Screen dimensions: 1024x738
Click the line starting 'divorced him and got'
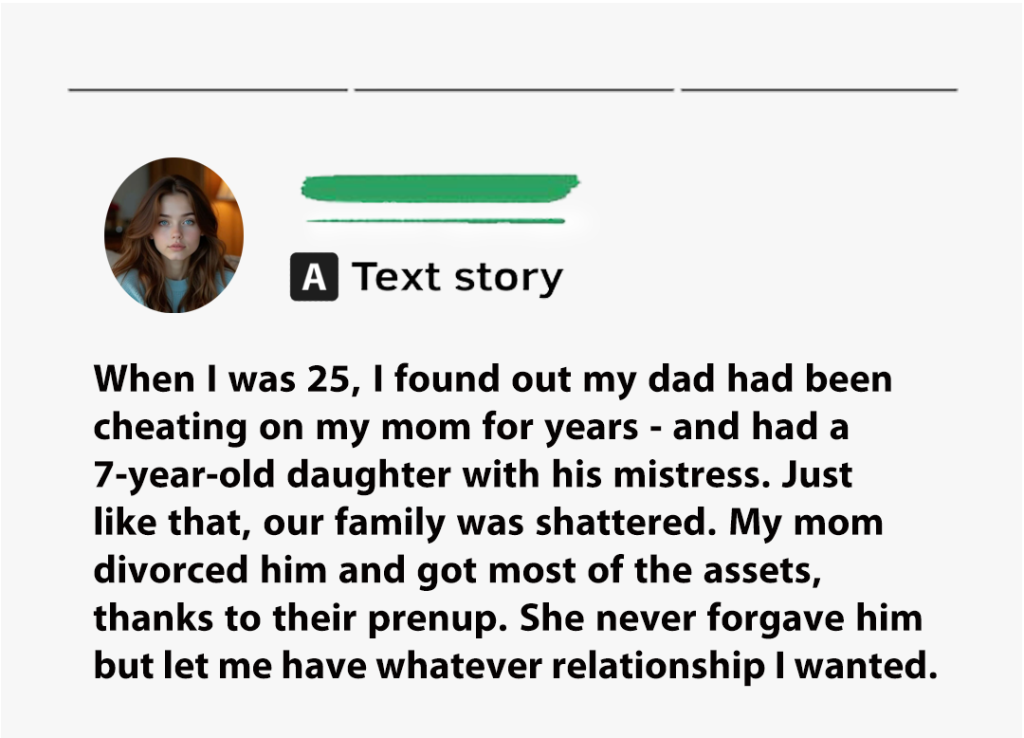pyautogui.click(x=458, y=570)
